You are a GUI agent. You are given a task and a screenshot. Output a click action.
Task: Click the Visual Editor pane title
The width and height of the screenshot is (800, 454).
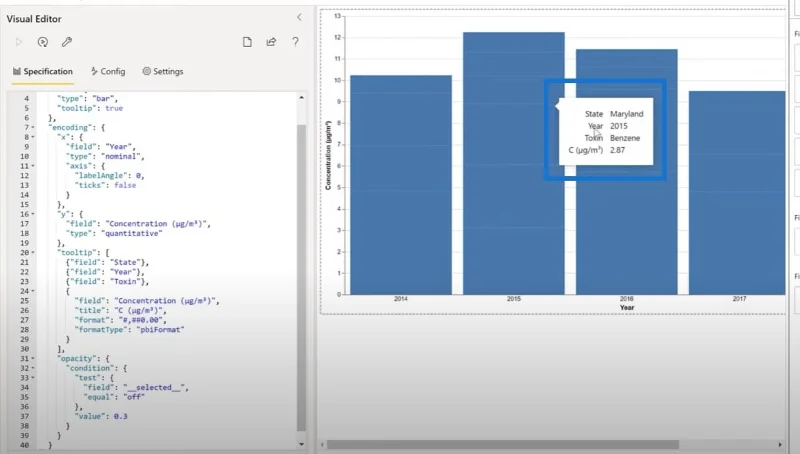click(x=34, y=19)
